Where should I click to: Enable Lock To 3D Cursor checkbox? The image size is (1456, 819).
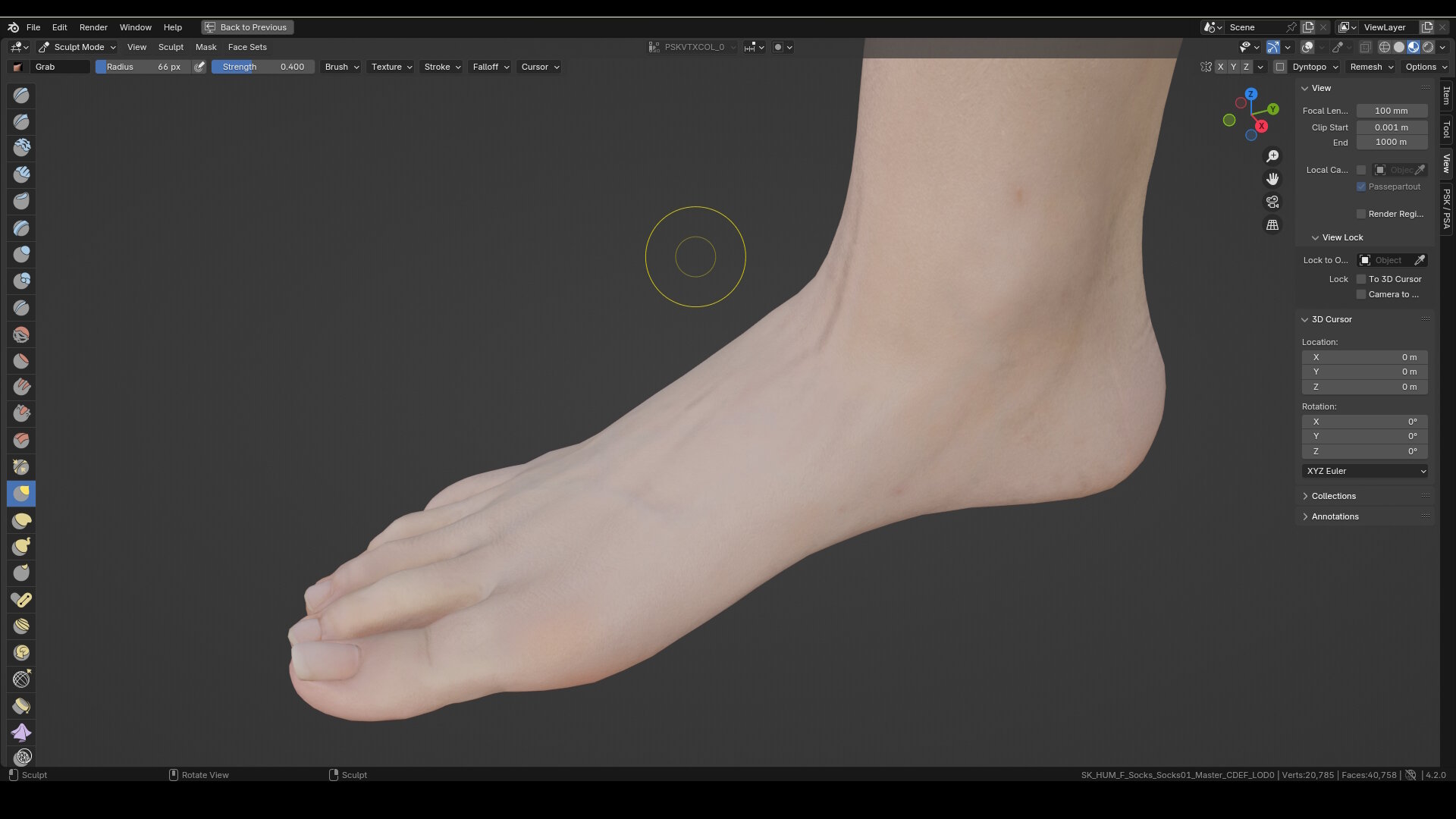point(1361,279)
